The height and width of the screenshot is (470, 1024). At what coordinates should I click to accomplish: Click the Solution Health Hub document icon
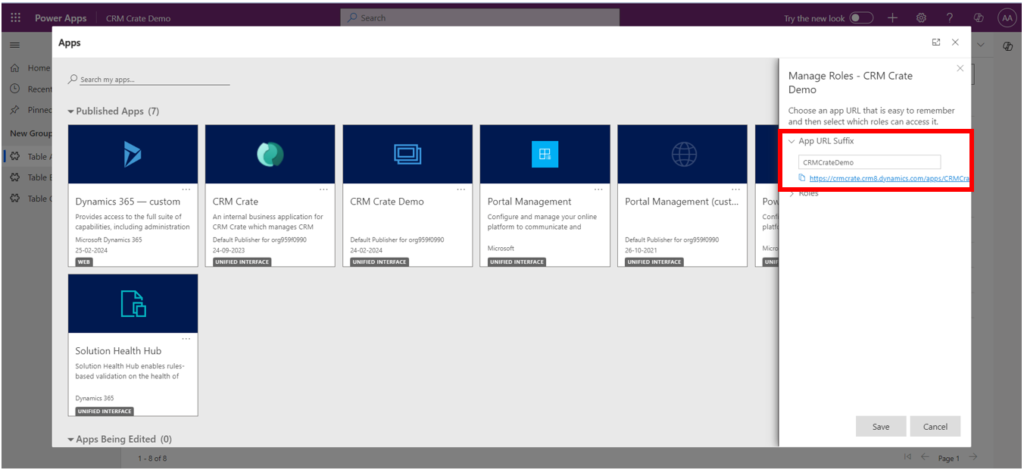pos(133,304)
